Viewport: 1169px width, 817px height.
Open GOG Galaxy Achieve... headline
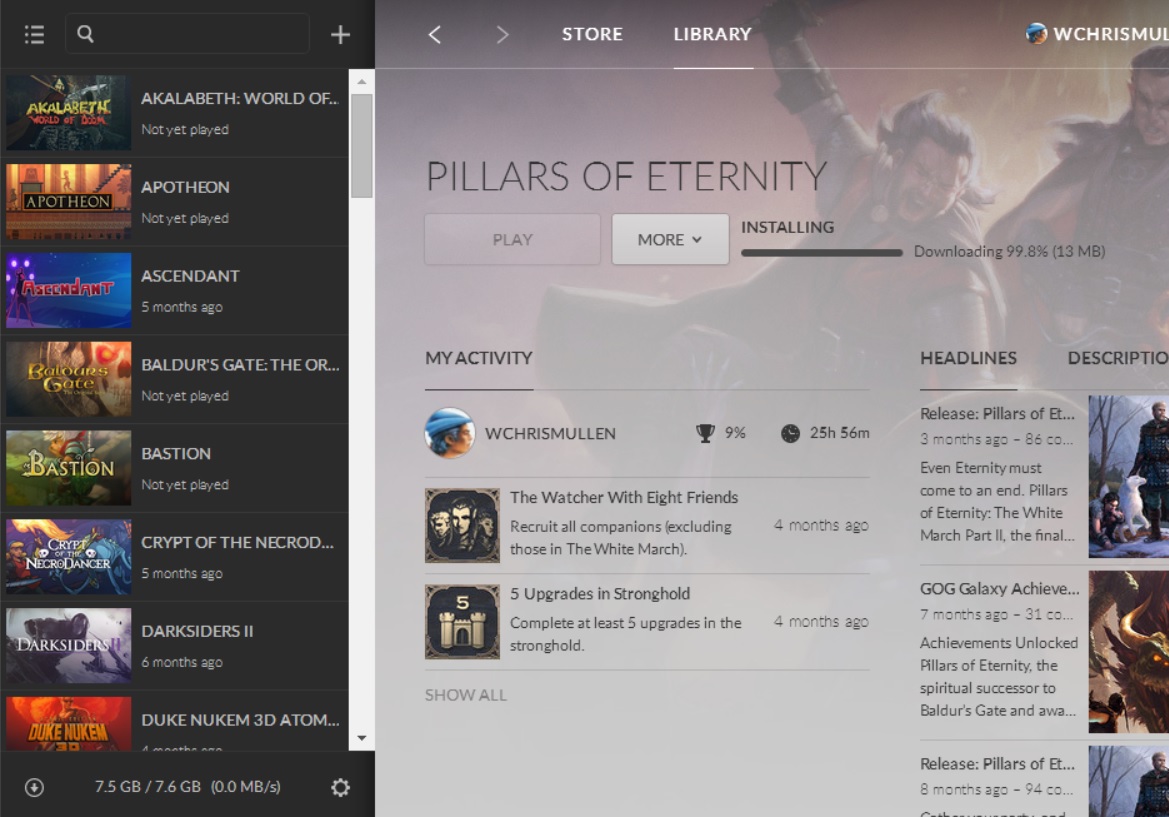click(x=1000, y=589)
